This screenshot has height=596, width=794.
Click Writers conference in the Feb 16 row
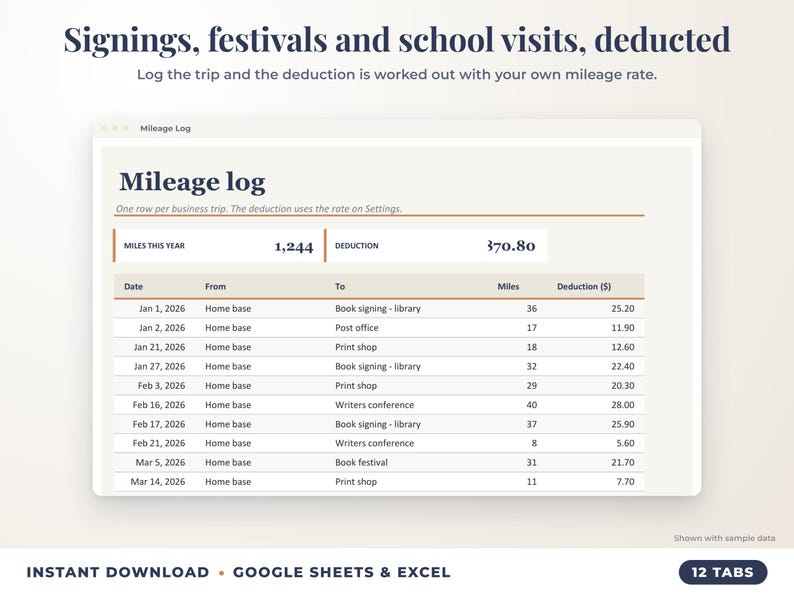374,405
